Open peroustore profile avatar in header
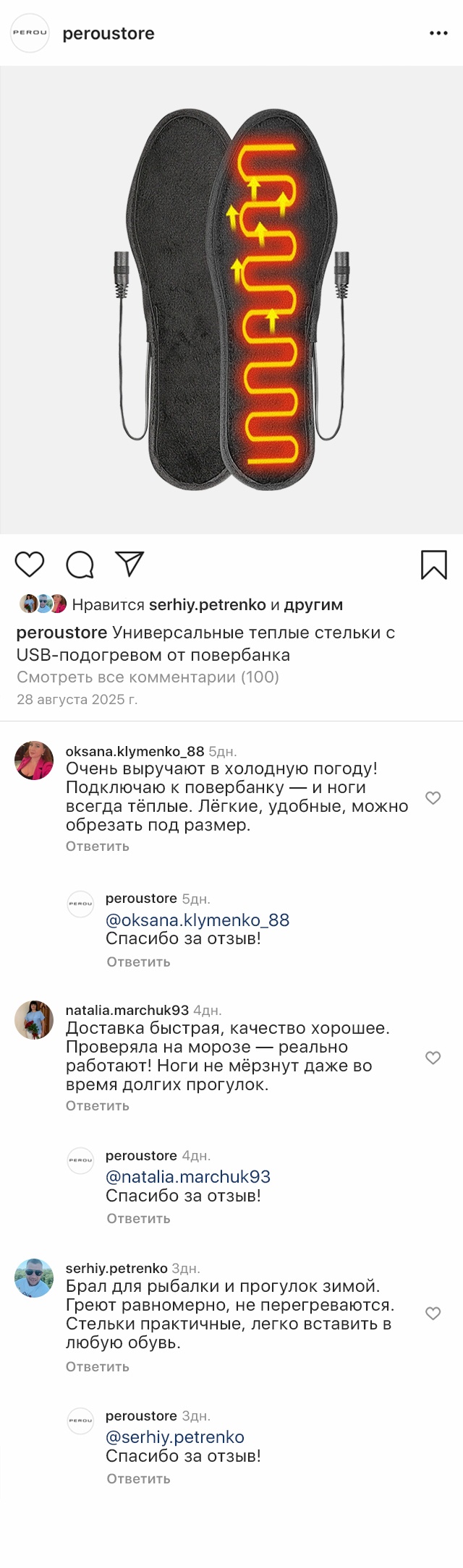 tap(30, 33)
